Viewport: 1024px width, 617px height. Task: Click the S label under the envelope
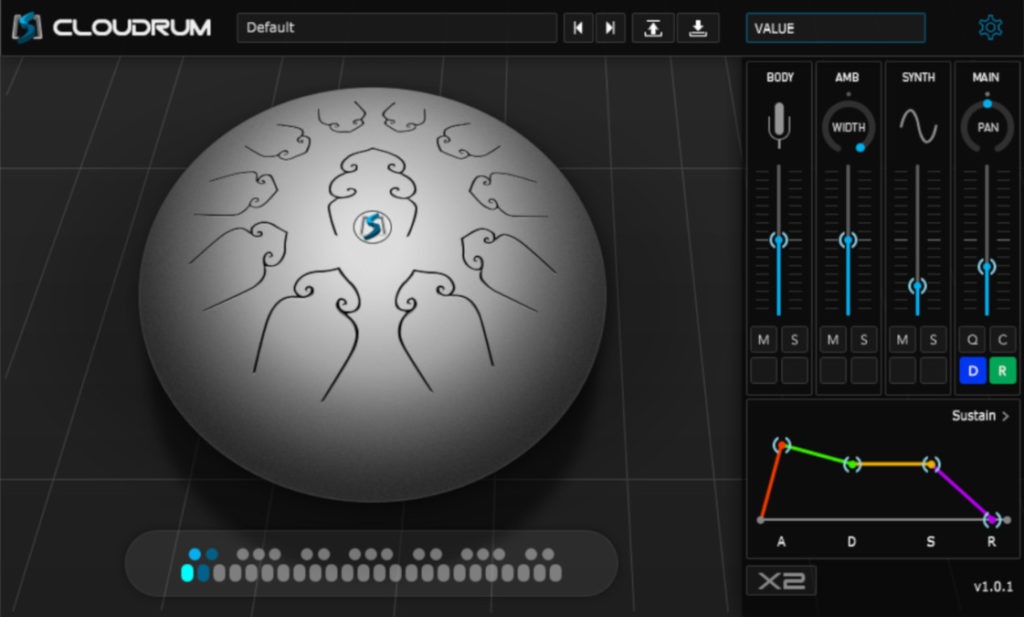tap(931, 541)
